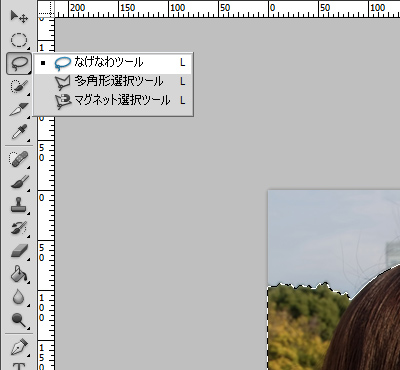Select the Brush tool
Screen dimensions: 400x370
(x=19, y=182)
